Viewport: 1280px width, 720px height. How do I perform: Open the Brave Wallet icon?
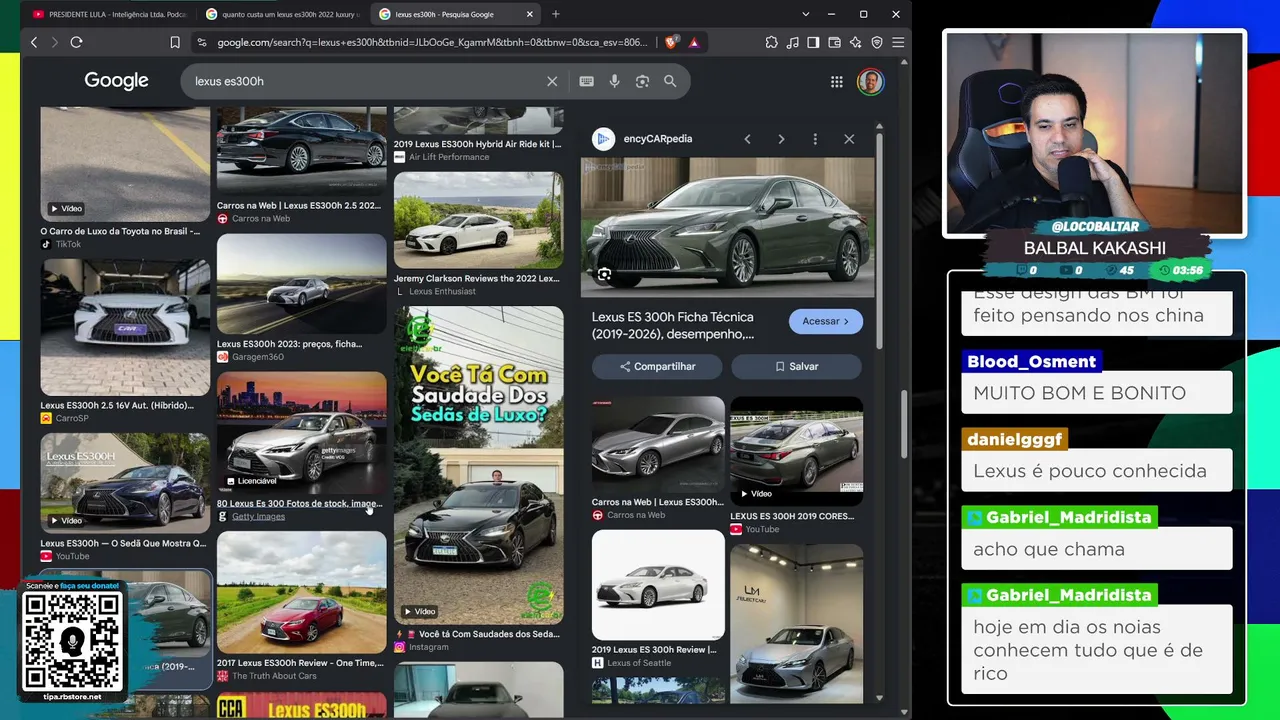coord(835,42)
